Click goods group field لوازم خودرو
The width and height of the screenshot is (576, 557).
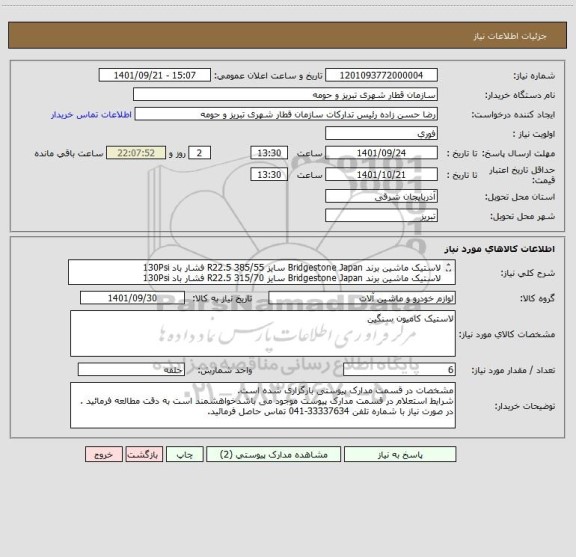(x=362, y=298)
